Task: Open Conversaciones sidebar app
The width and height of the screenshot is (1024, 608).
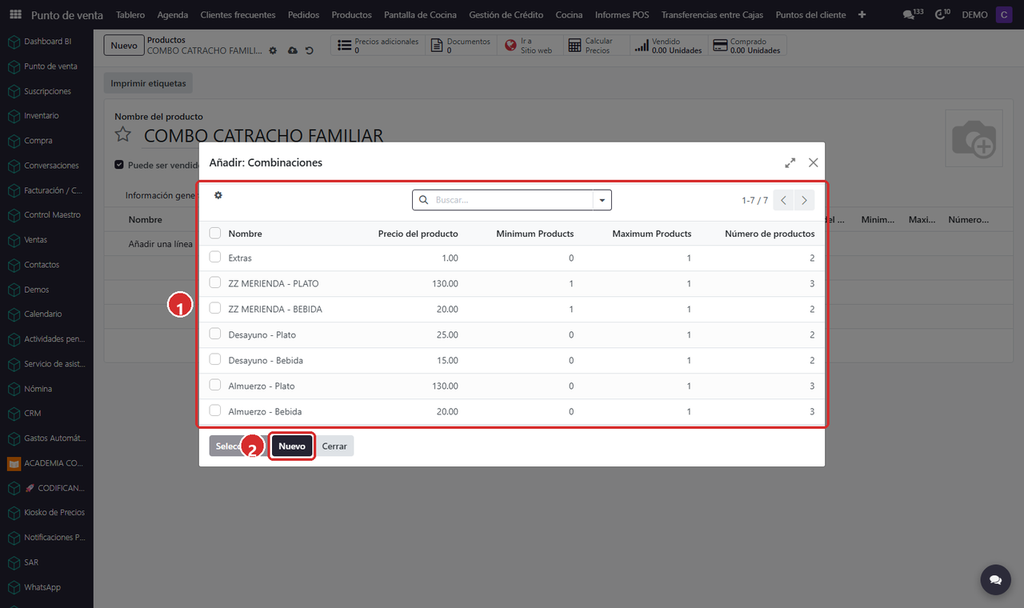Action: coord(46,166)
